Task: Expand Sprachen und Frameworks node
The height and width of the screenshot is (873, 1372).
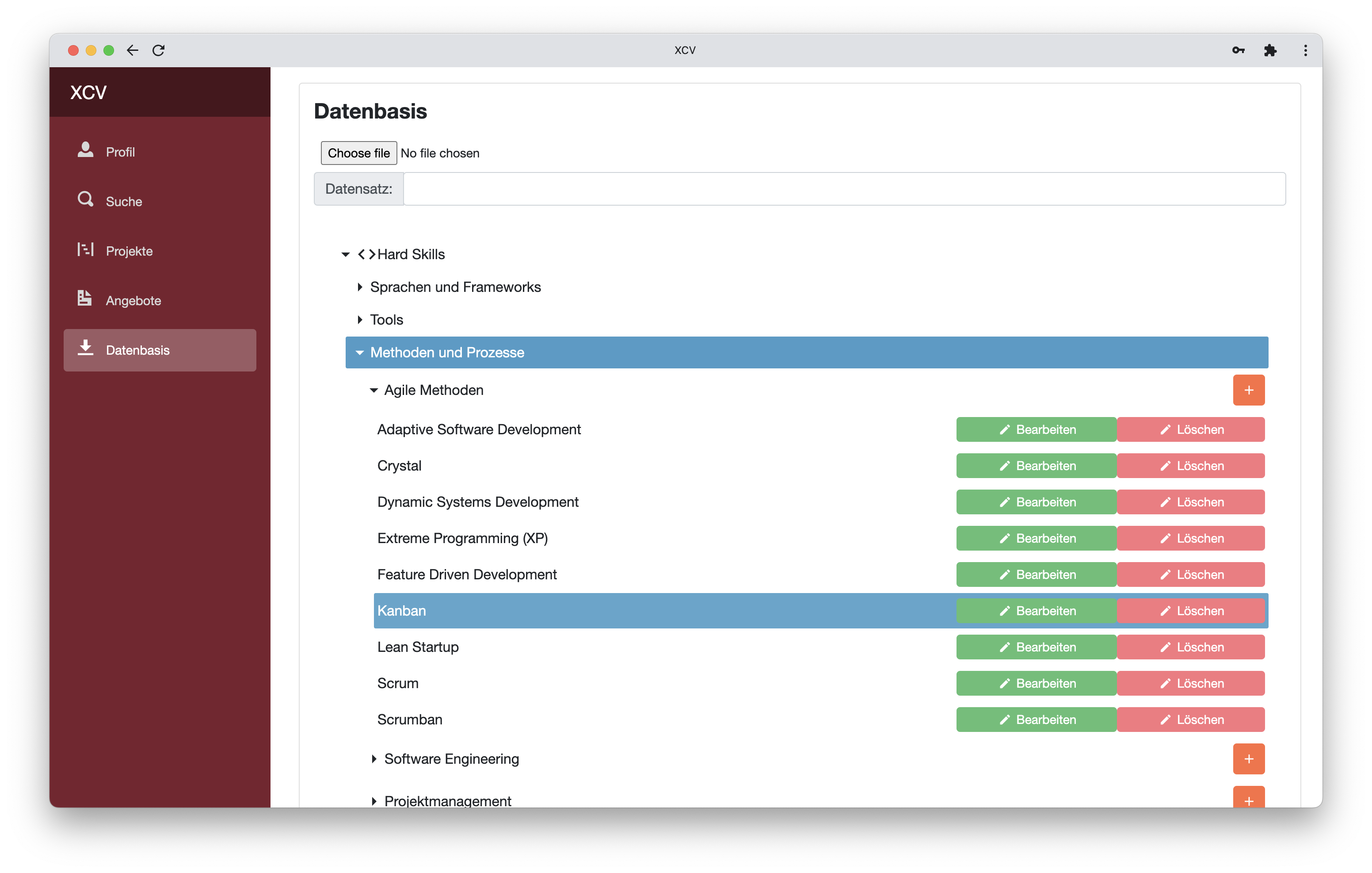Action: pyautogui.click(x=359, y=287)
